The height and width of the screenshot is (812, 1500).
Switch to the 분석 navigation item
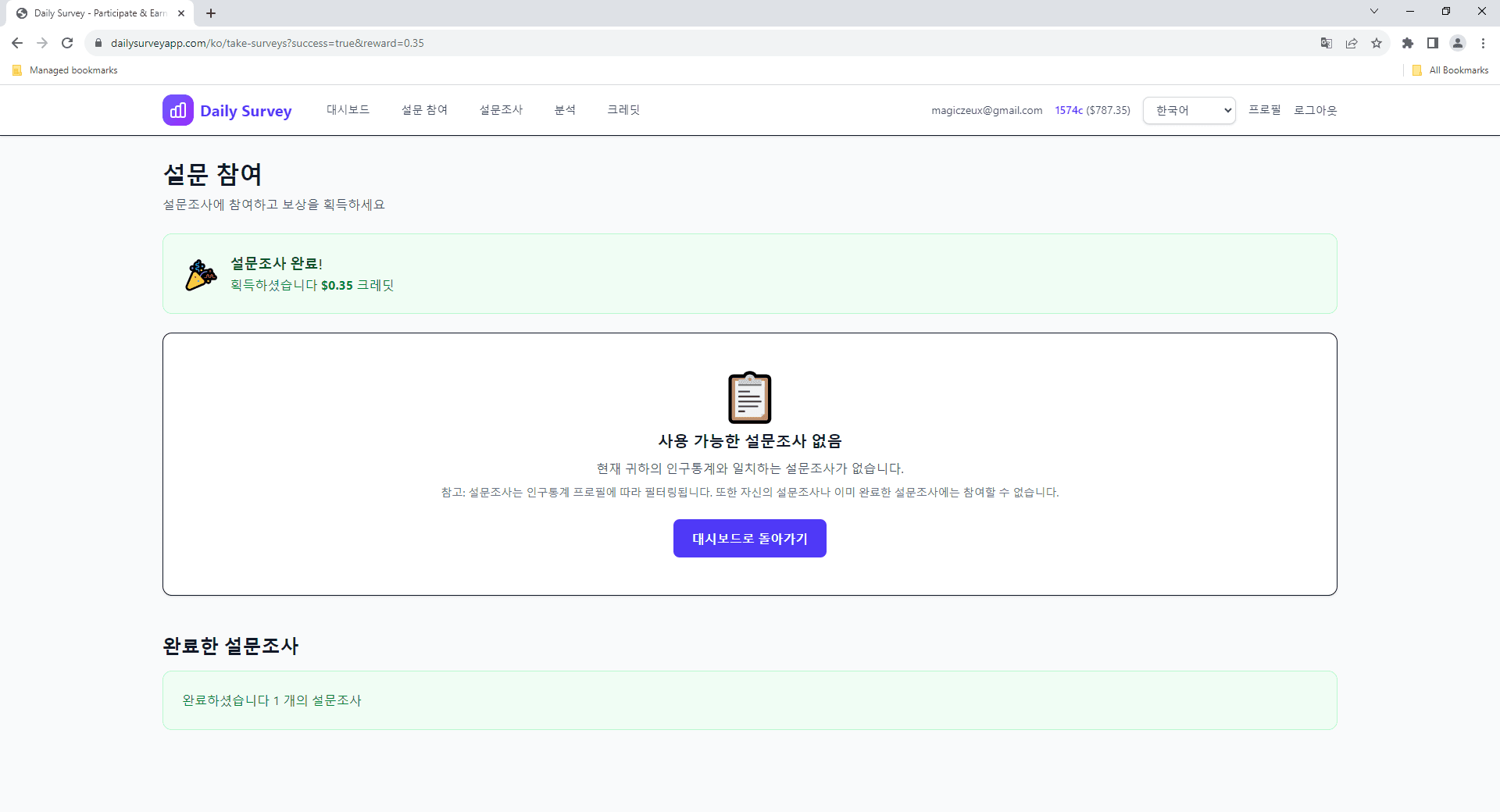click(566, 109)
